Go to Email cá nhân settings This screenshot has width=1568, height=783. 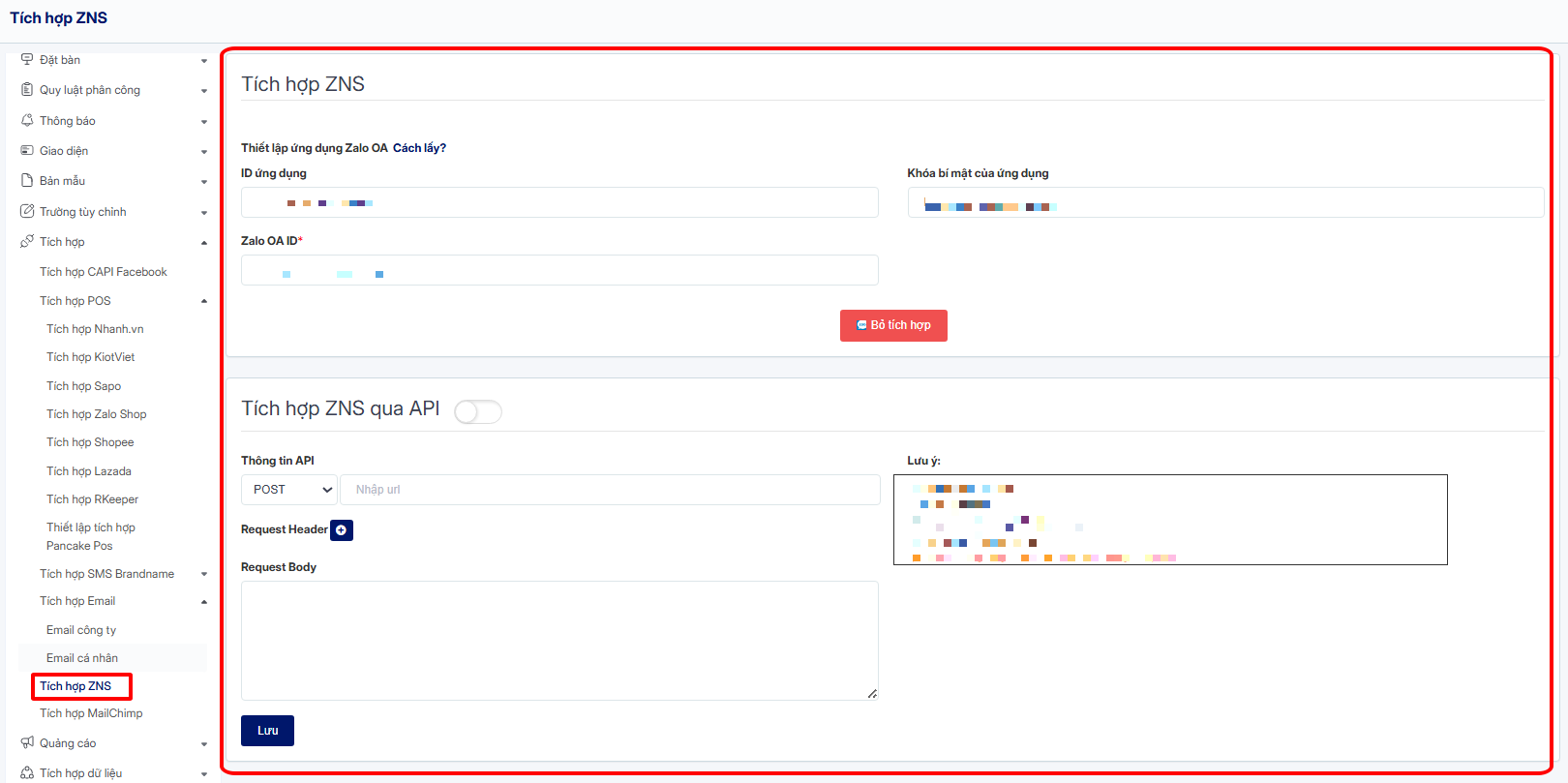82,658
